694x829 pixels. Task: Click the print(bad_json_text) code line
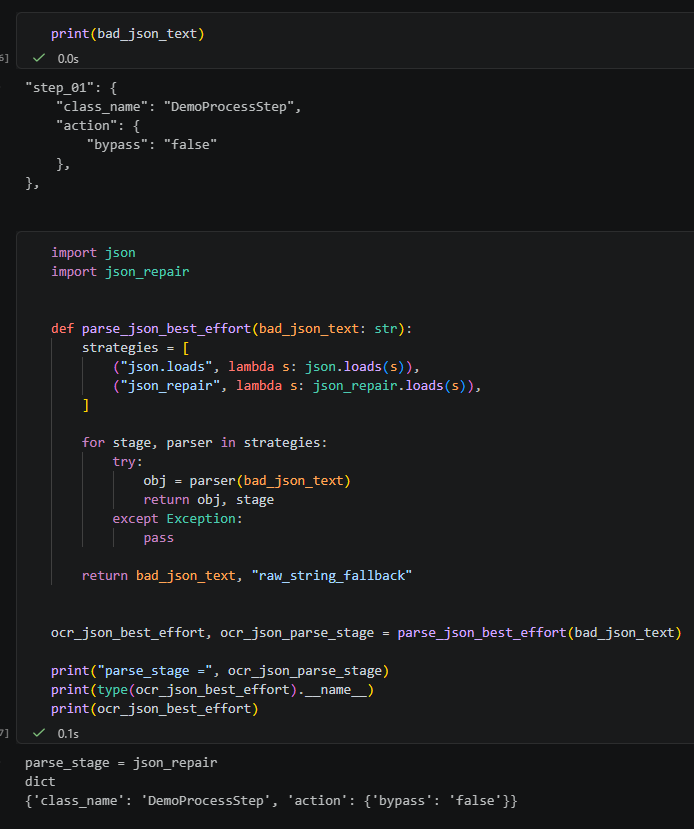(x=127, y=34)
